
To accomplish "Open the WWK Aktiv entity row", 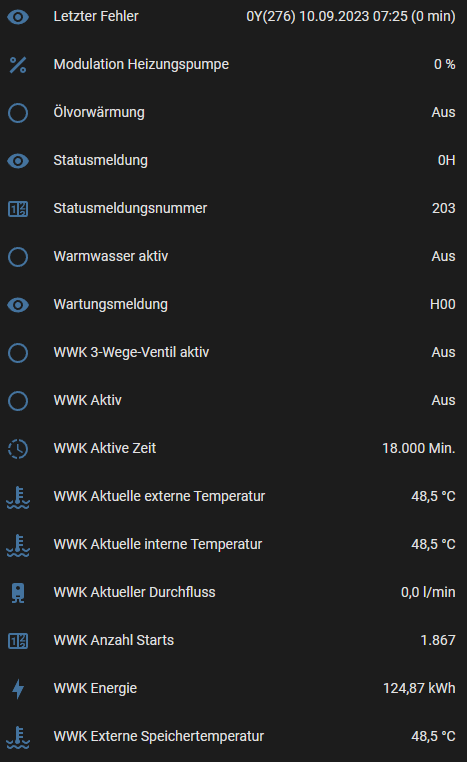I will pos(233,400).
